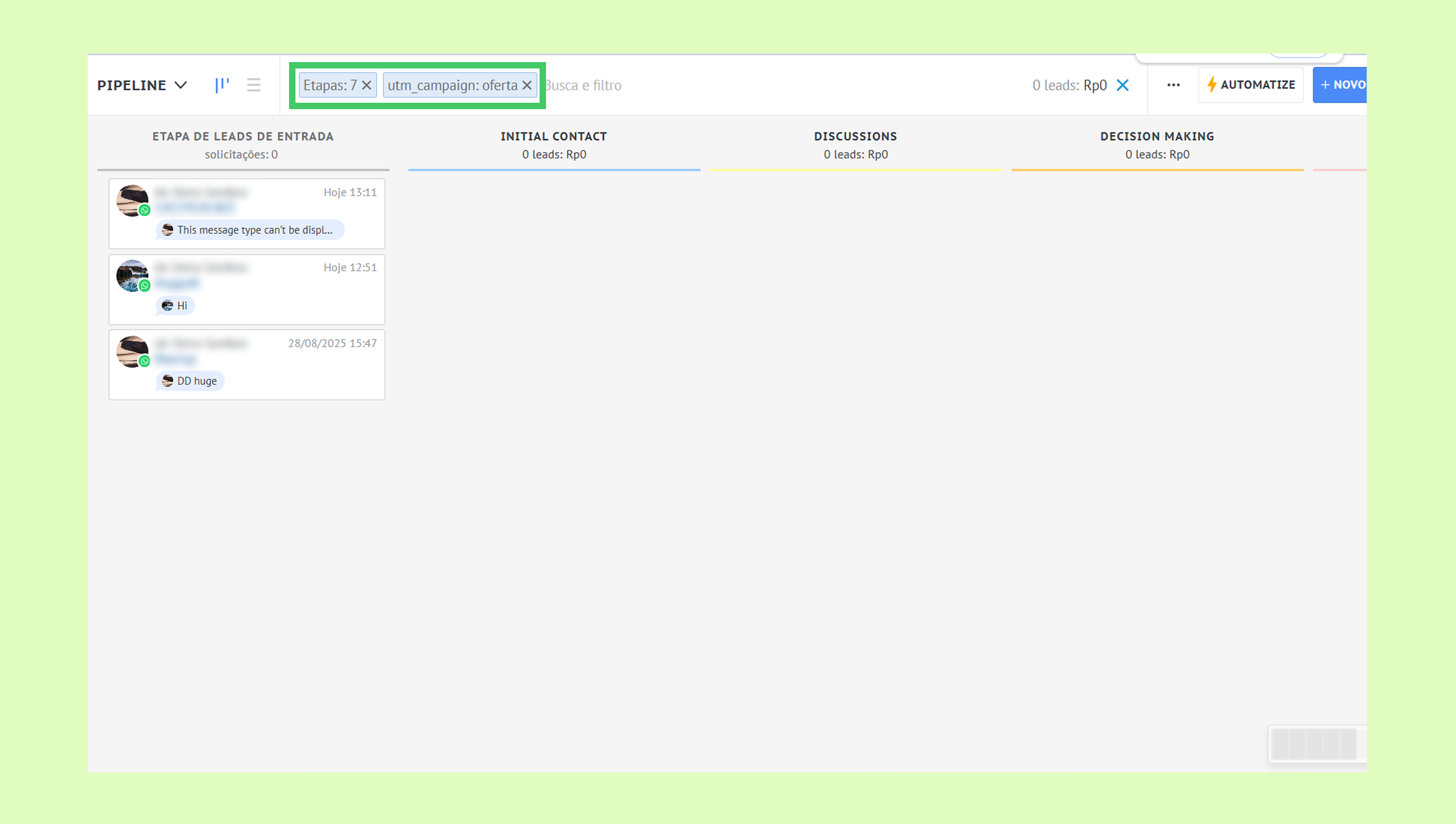The height and width of the screenshot is (824, 1456).
Task: Open the three-dots more options menu
Action: tap(1173, 85)
